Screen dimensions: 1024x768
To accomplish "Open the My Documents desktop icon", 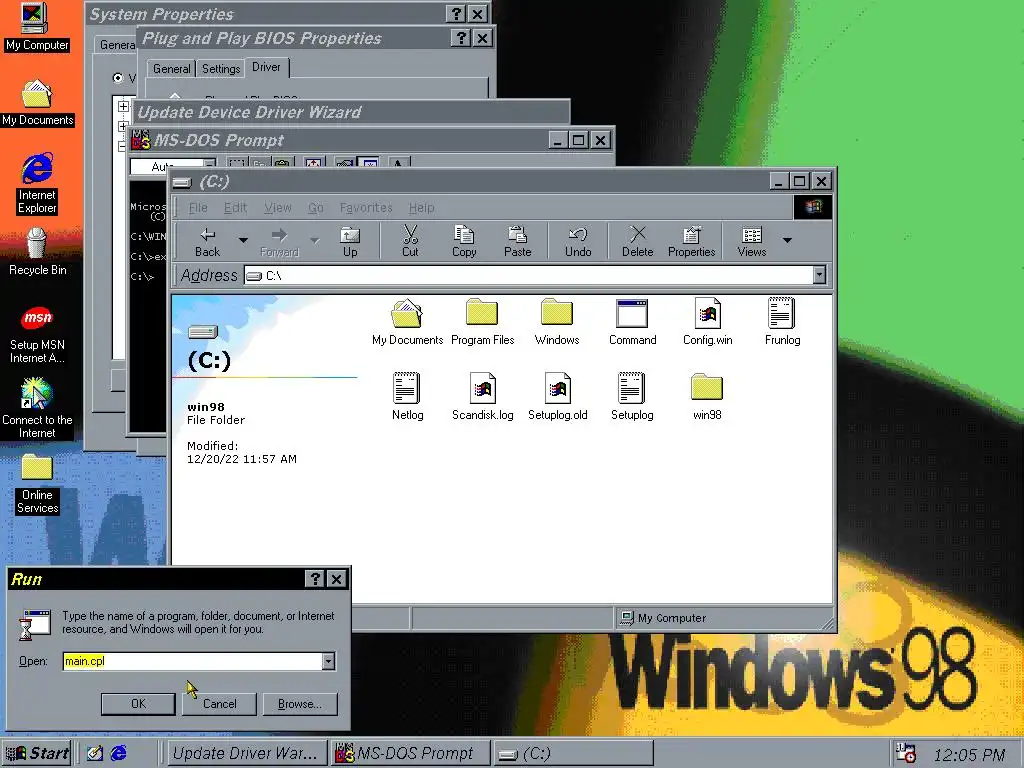I will [x=37, y=103].
